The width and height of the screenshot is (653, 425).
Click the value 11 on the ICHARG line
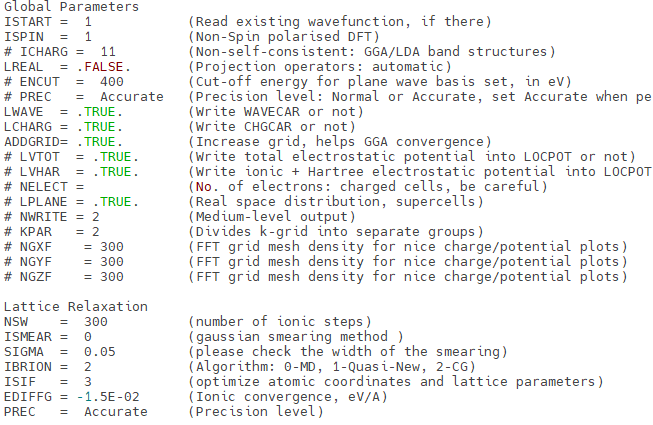point(108,50)
